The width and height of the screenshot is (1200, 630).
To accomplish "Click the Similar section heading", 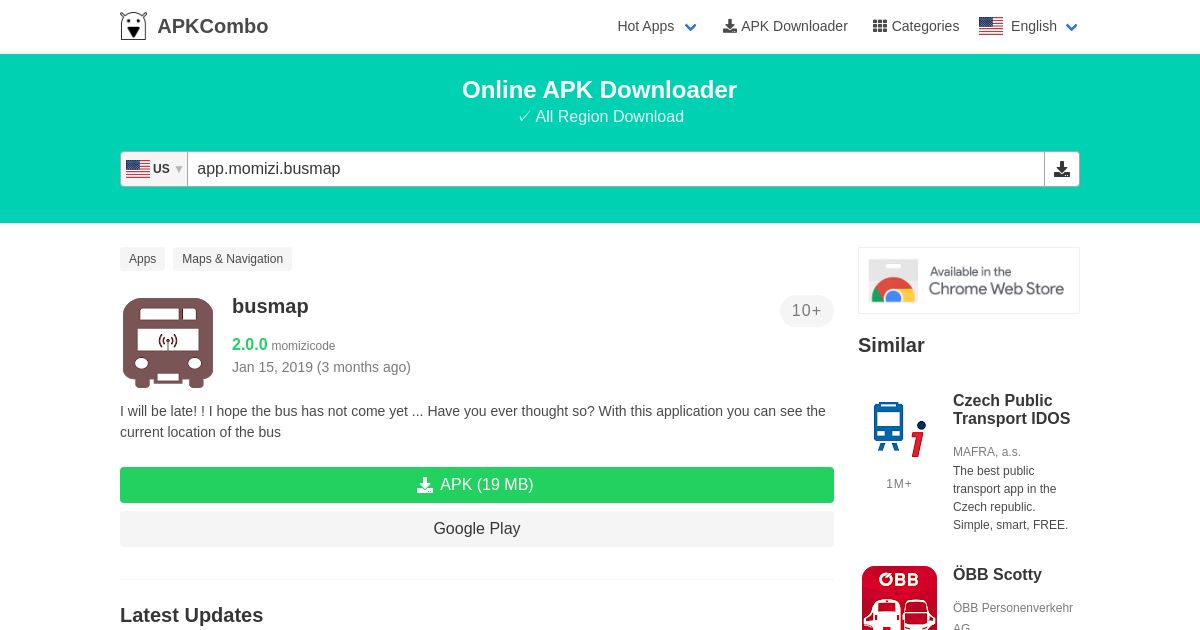I will [891, 345].
